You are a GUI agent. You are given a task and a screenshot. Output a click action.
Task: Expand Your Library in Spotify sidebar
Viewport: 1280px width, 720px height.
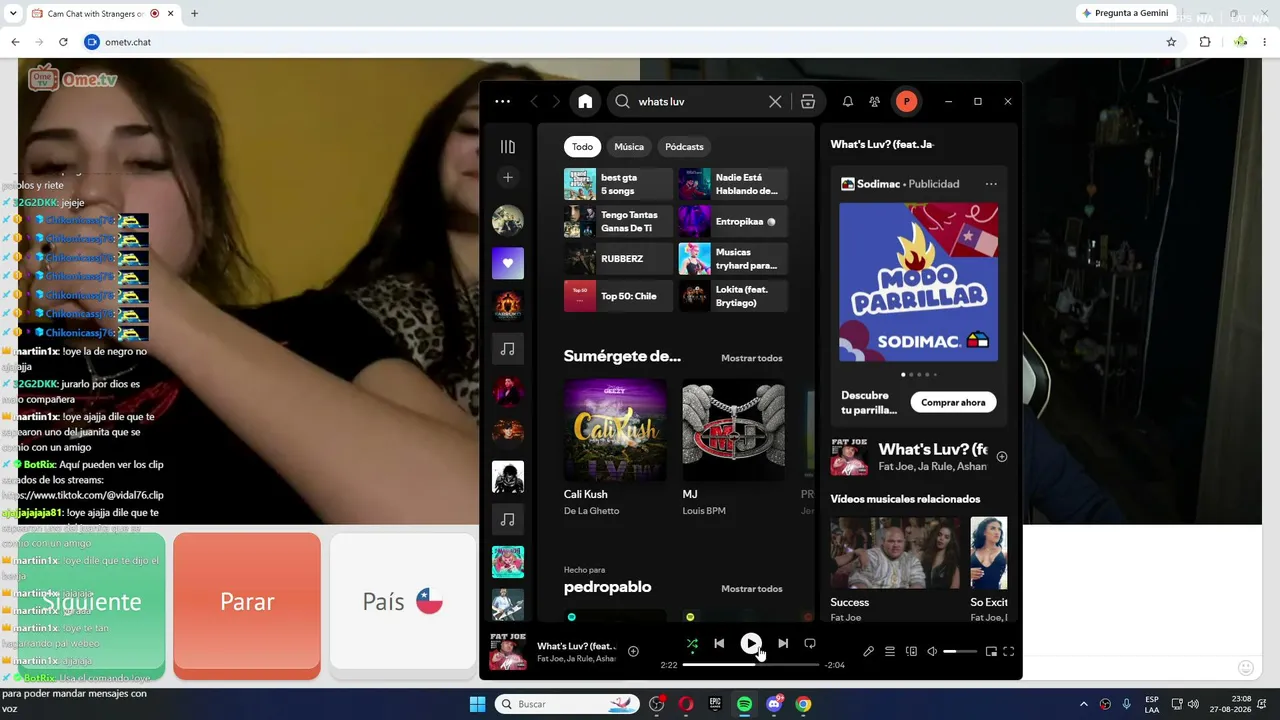tap(508, 147)
